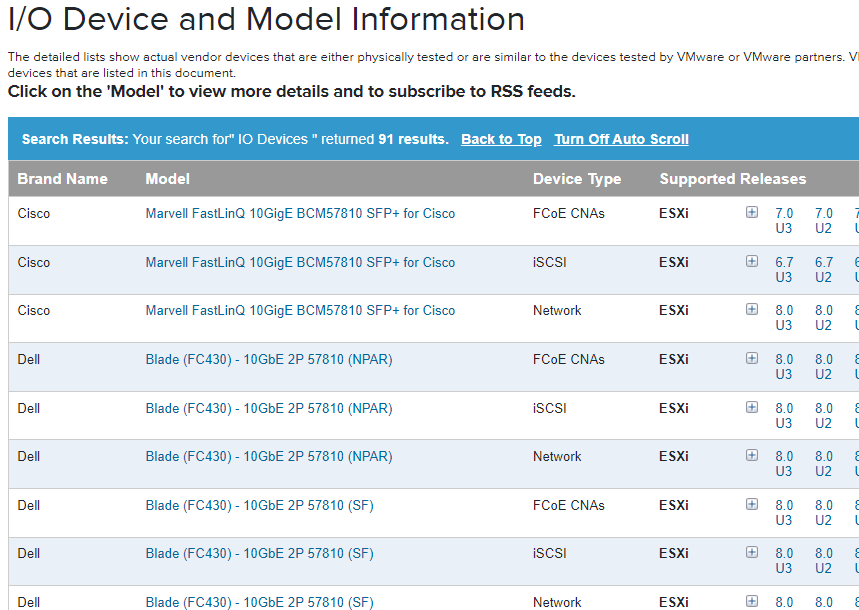Click the Brand Name column header

(x=62, y=179)
